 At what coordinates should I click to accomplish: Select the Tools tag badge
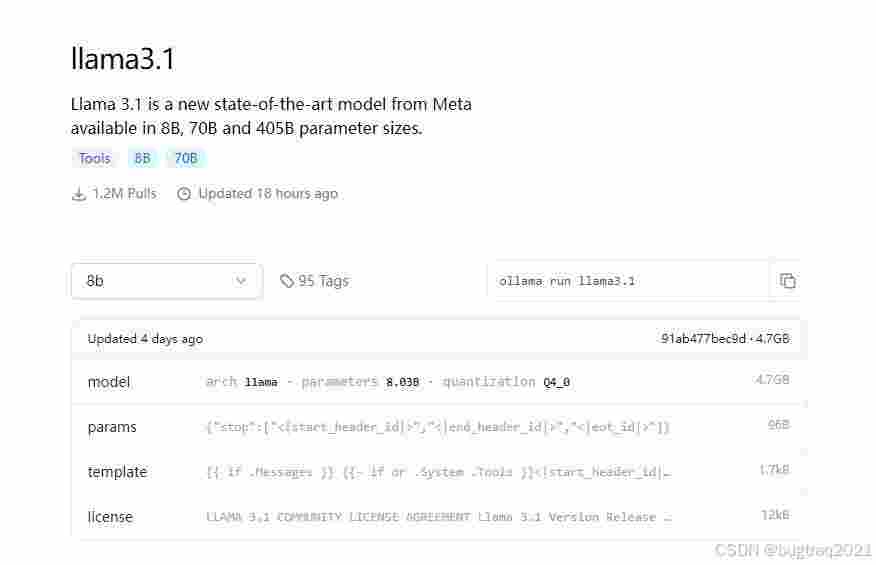point(94,158)
